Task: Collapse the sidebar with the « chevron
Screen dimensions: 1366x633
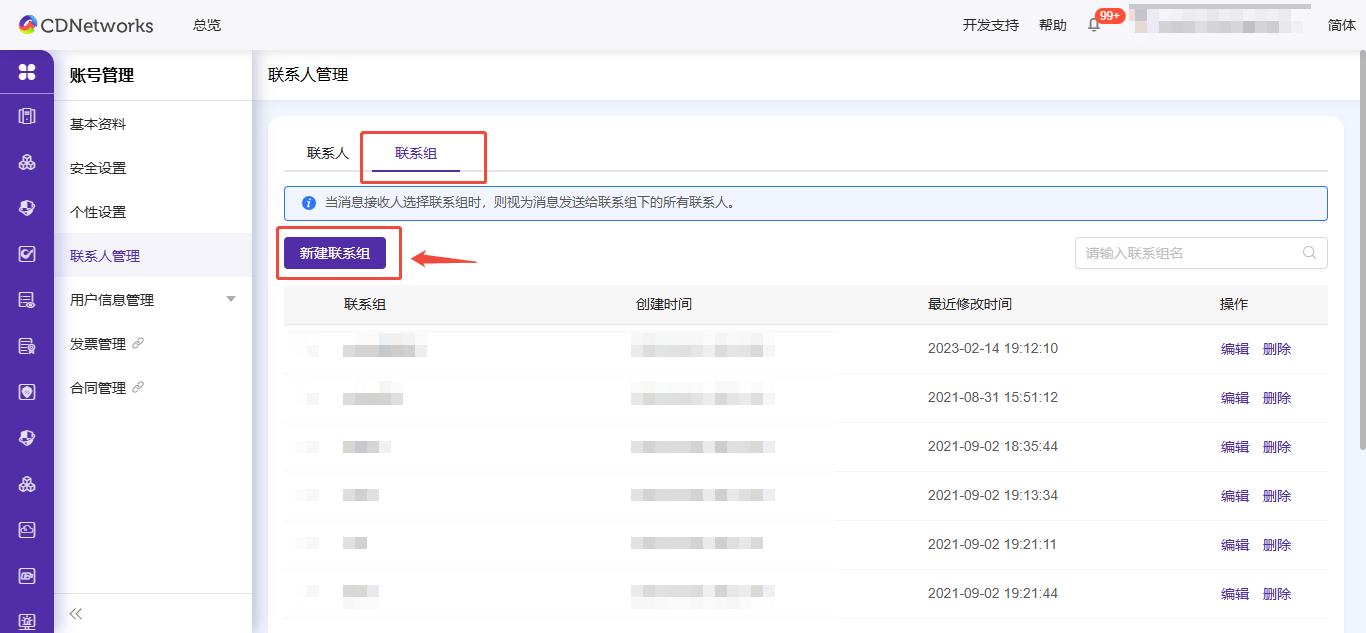Action: [75, 613]
